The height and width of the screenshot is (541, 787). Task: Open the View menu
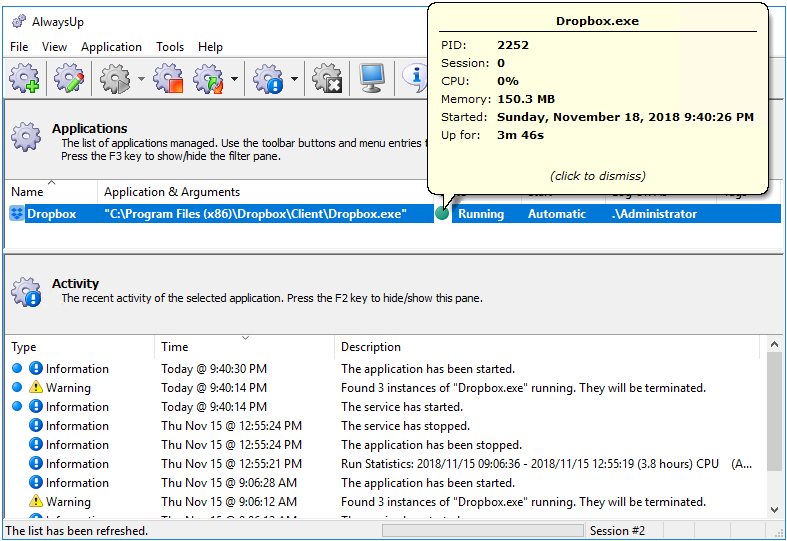[54, 47]
